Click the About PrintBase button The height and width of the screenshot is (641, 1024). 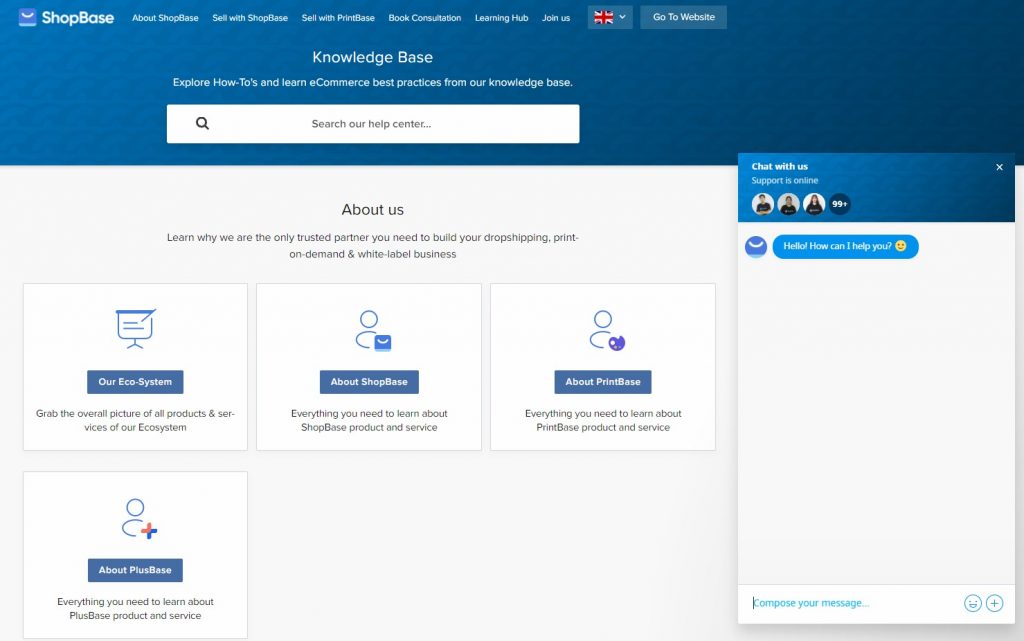[602, 381]
